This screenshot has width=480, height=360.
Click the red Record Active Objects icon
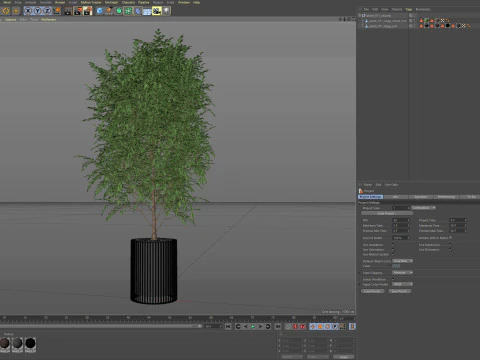295,327
